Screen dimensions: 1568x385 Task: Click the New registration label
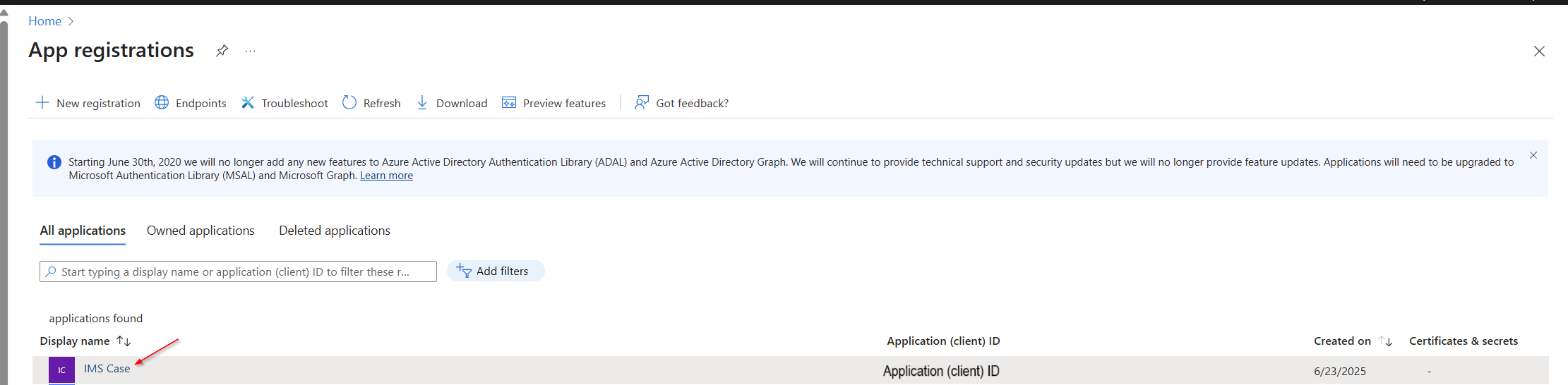tap(98, 103)
